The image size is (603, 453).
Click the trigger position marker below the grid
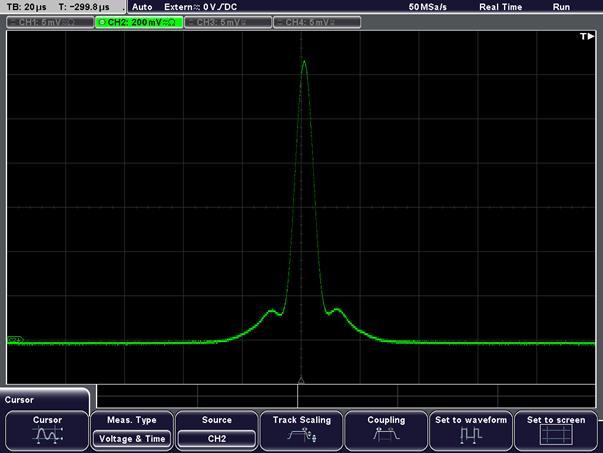301,381
